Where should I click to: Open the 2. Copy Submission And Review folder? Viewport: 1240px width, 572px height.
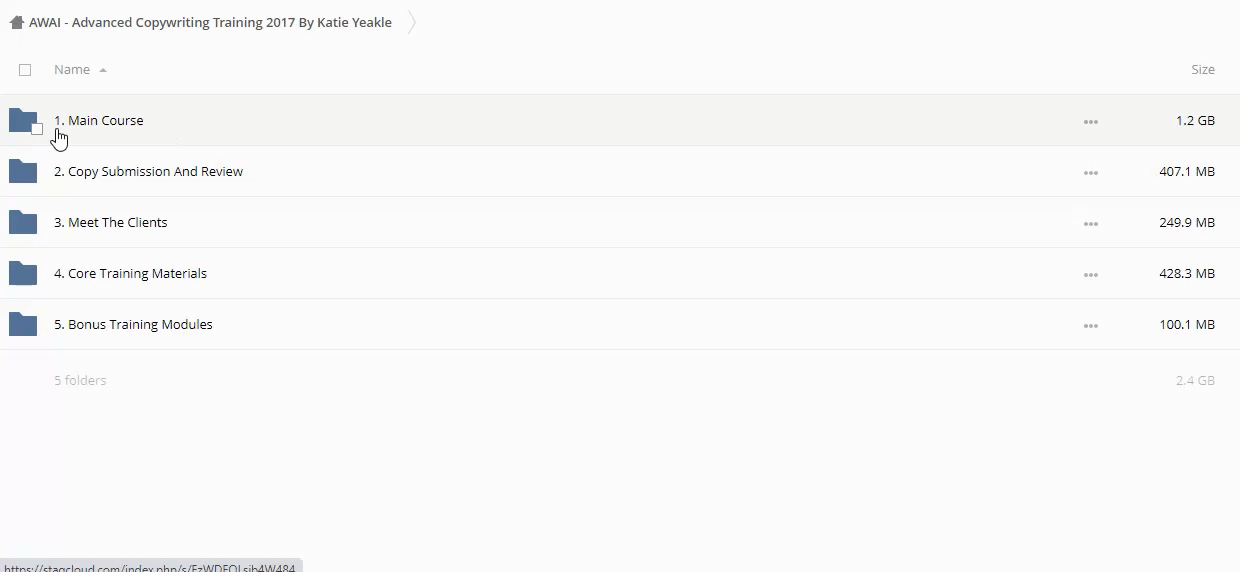tap(155, 172)
